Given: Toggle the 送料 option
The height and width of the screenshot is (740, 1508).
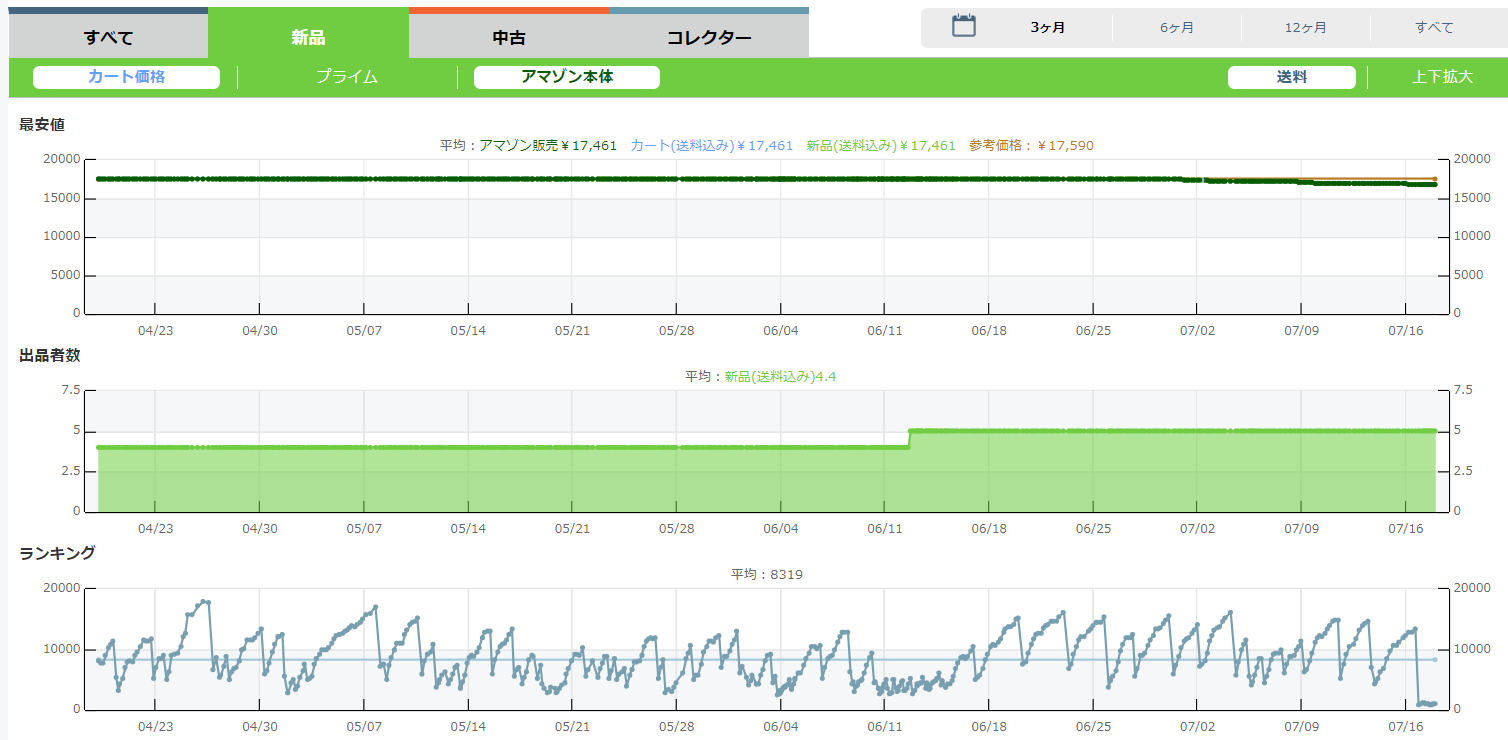Looking at the screenshot, I should (1291, 77).
